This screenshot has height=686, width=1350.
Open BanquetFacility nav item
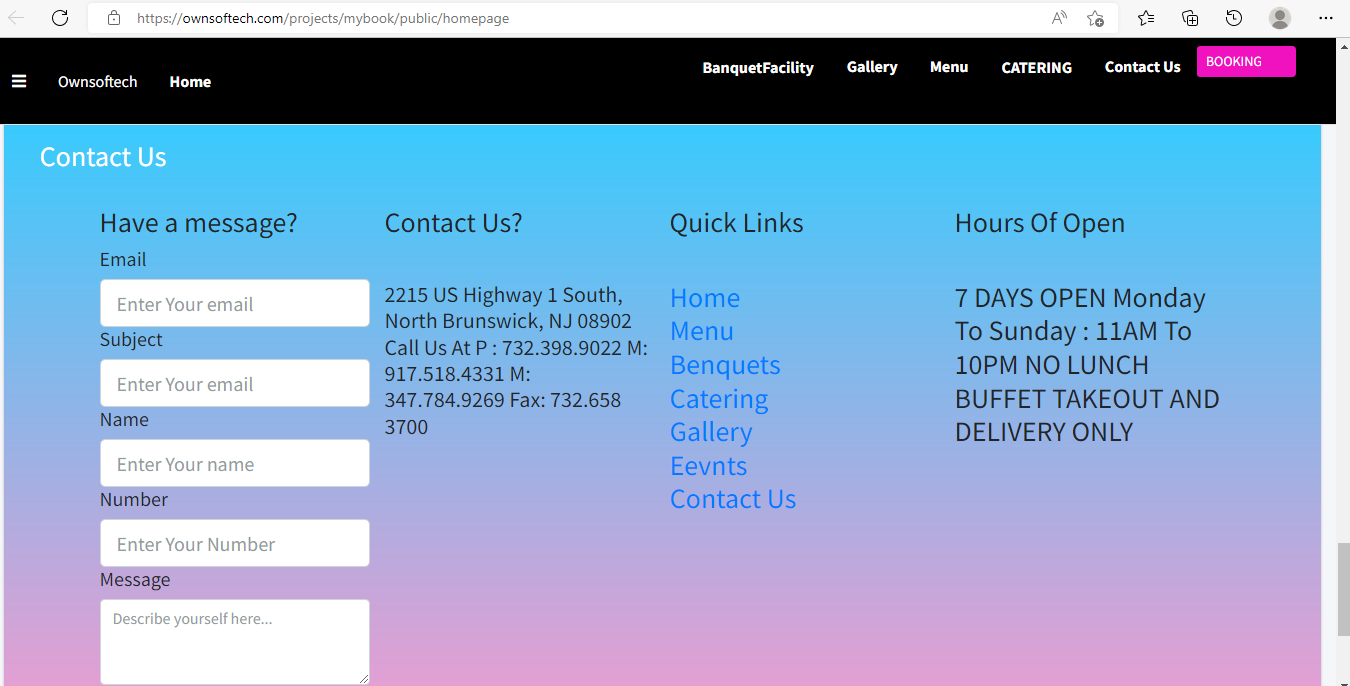tap(757, 68)
